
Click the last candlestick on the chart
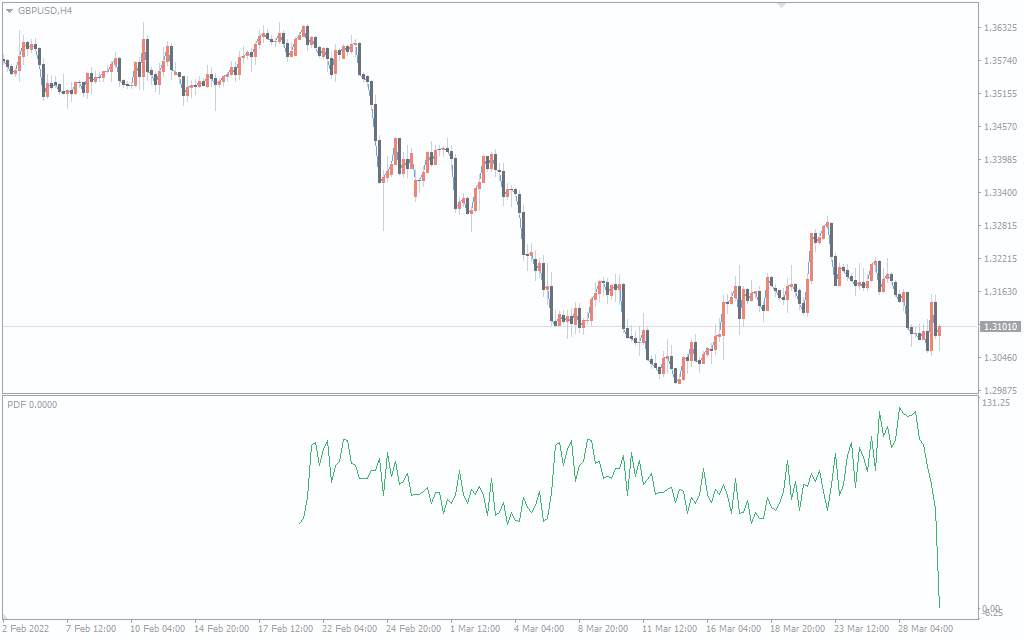(939, 331)
